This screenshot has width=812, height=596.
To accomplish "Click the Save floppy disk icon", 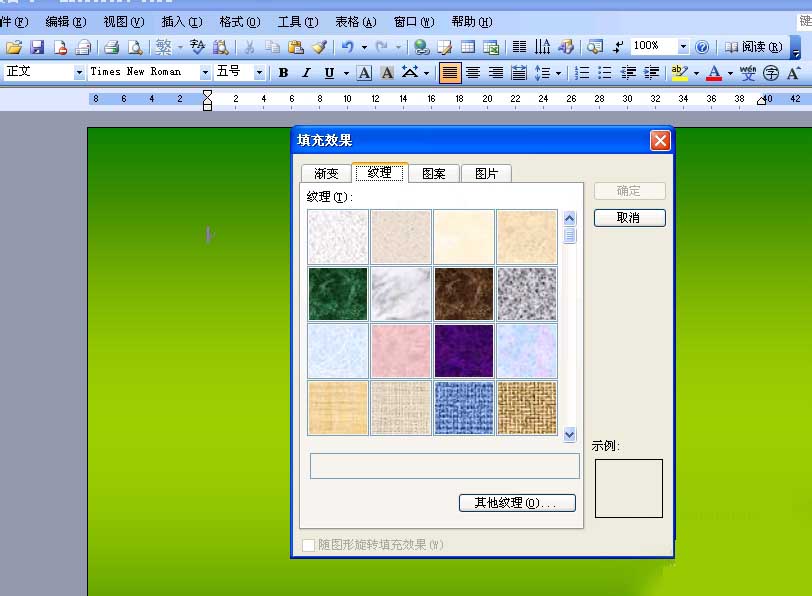I will click(x=37, y=47).
